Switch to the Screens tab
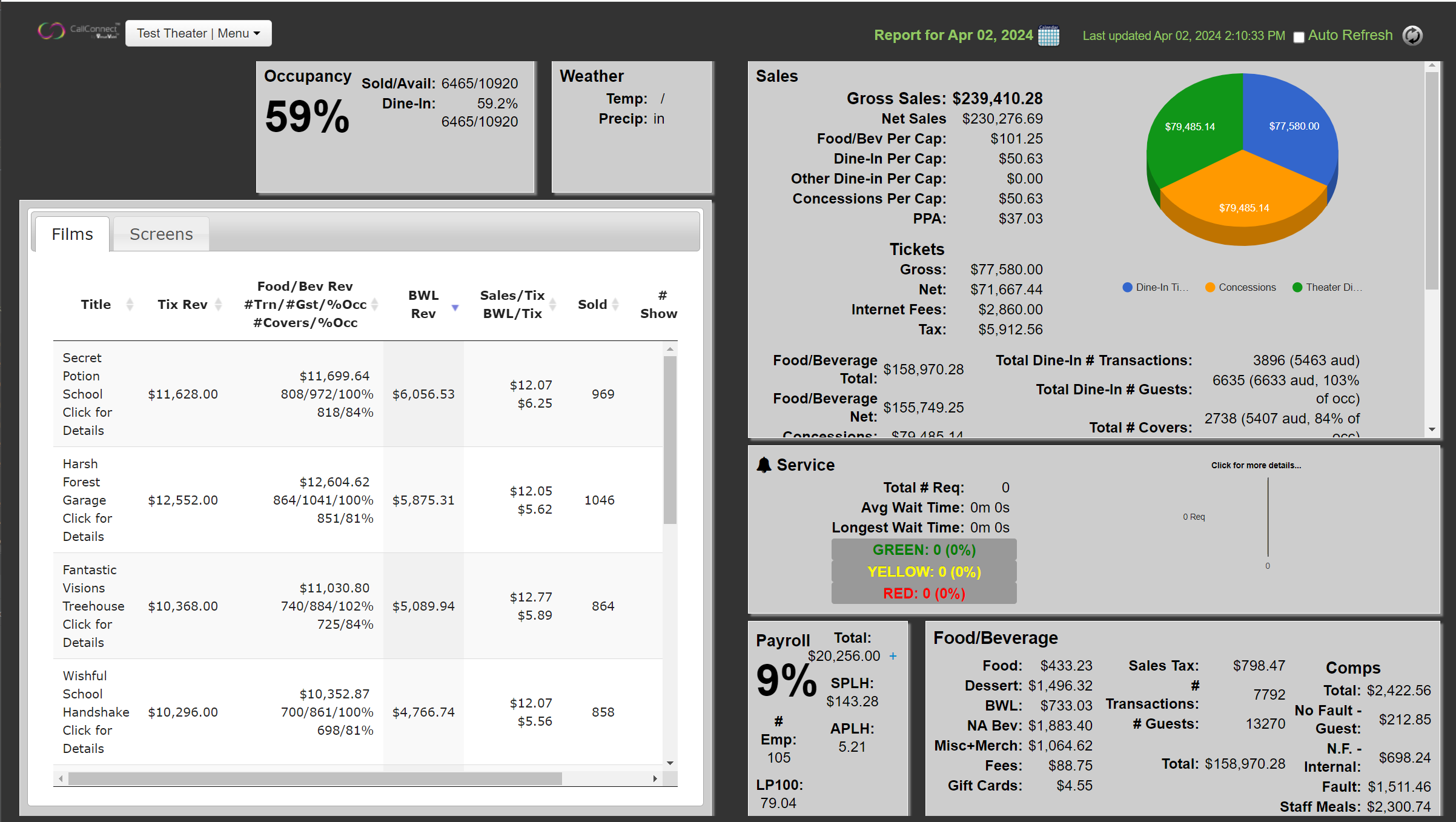 161,234
